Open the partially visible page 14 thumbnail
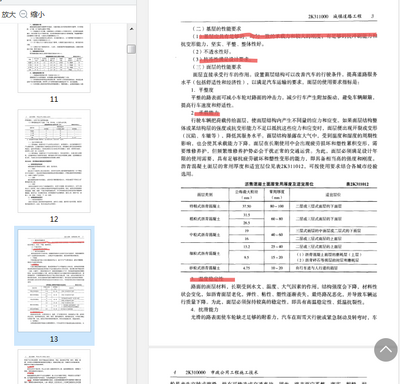The height and width of the screenshot is (384, 400). [54, 367]
